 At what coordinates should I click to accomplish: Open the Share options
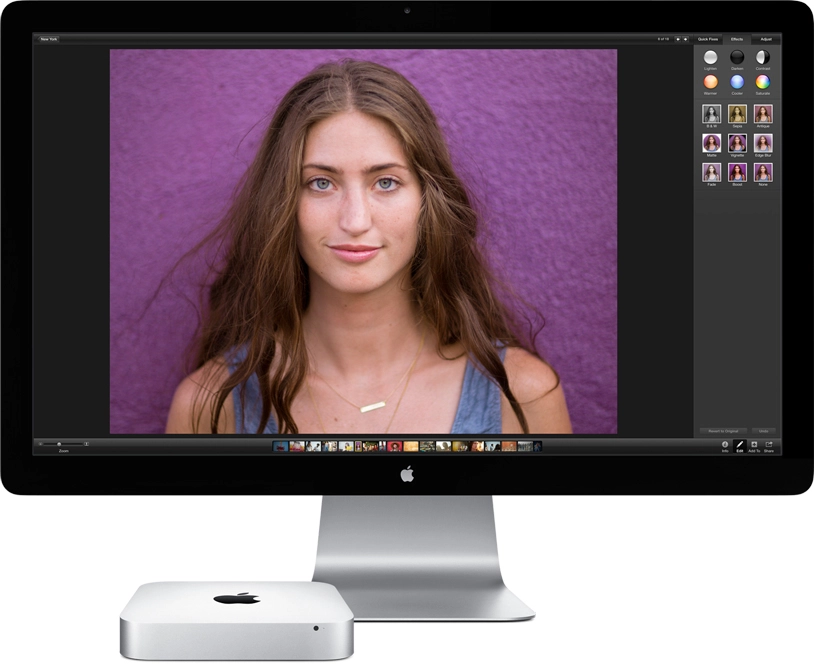(768, 446)
